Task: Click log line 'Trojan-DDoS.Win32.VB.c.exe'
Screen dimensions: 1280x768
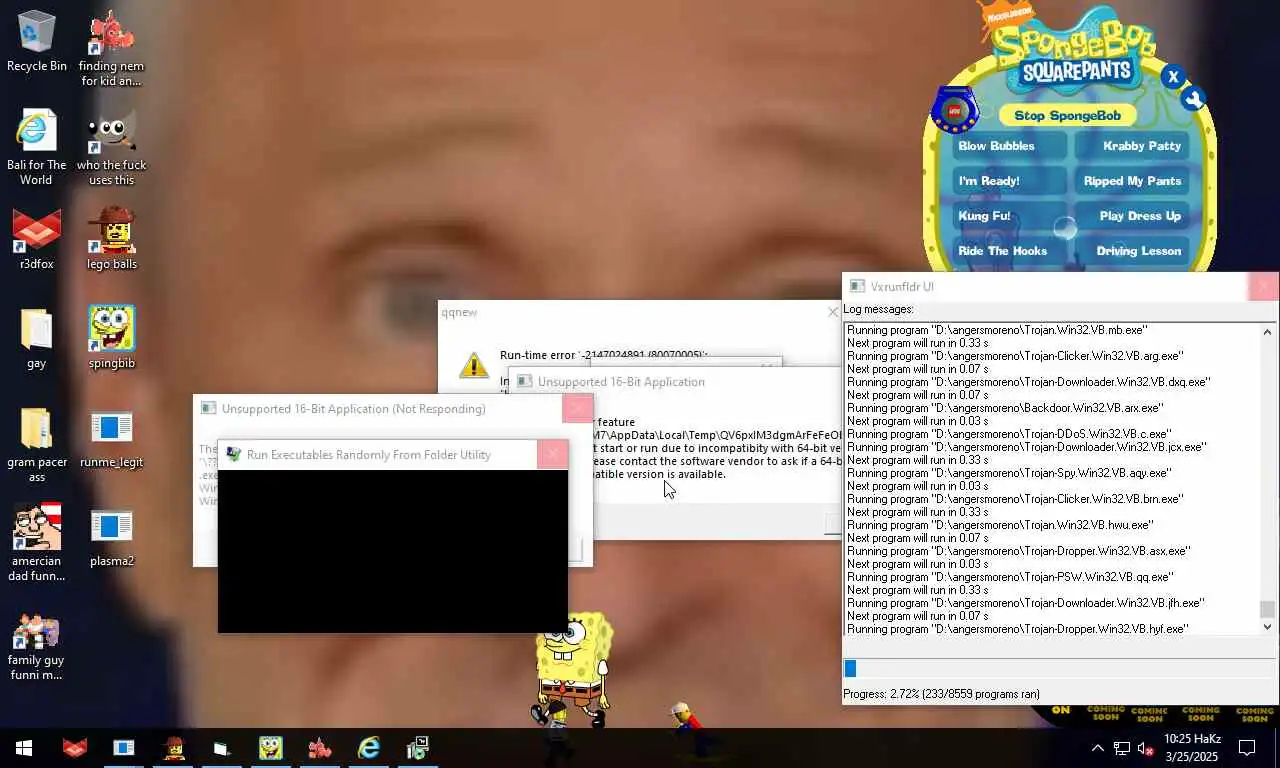Action: pos(1009,434)
